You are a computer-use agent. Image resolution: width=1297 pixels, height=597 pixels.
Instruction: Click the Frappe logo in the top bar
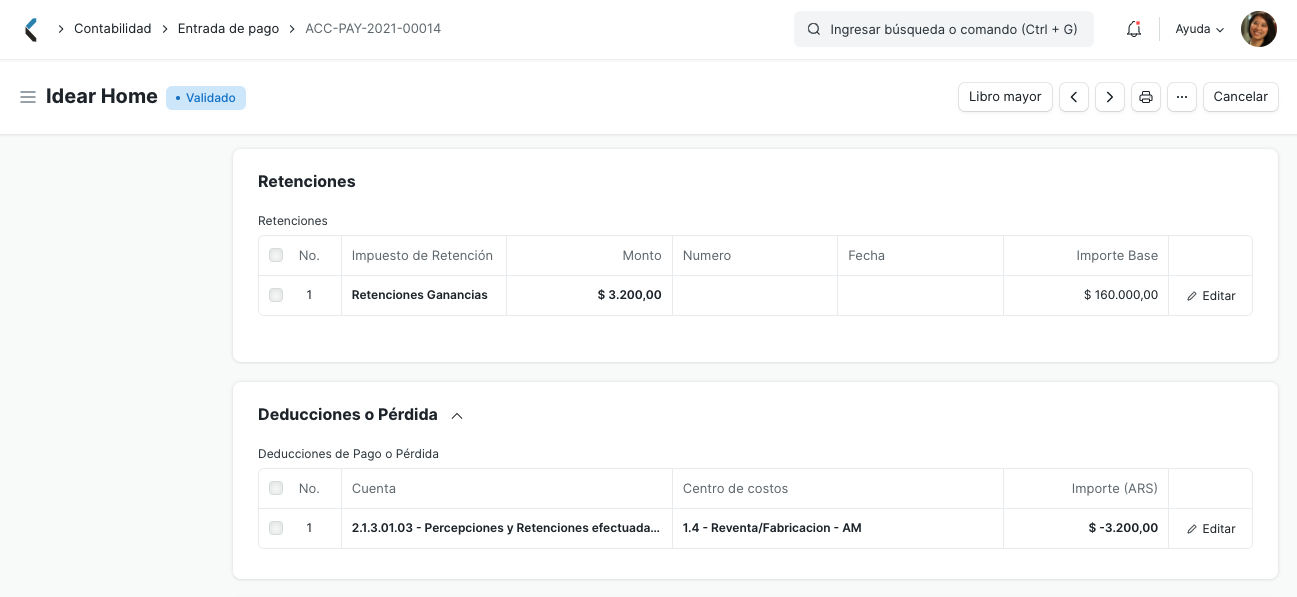click(x=28, y=29)
